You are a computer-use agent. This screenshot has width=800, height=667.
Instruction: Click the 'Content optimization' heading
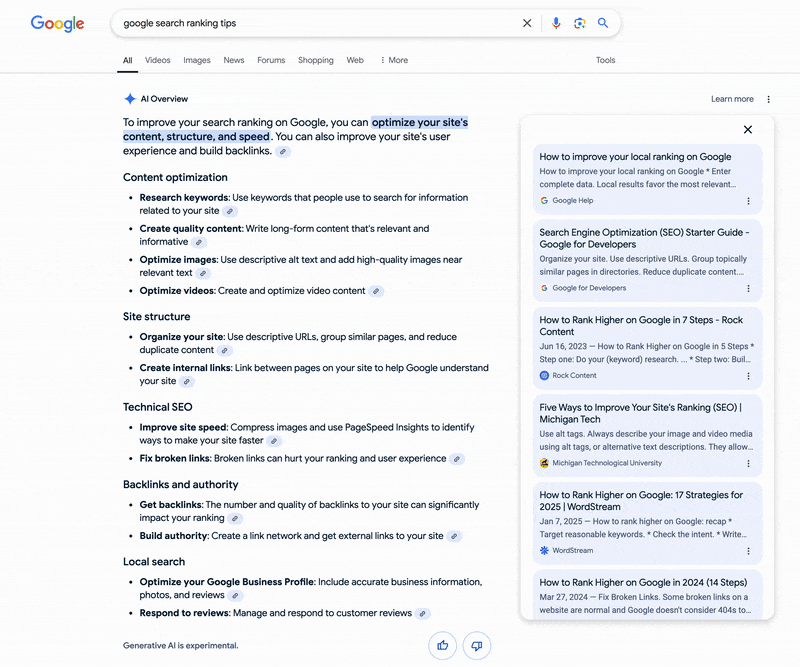coord(175,178)
